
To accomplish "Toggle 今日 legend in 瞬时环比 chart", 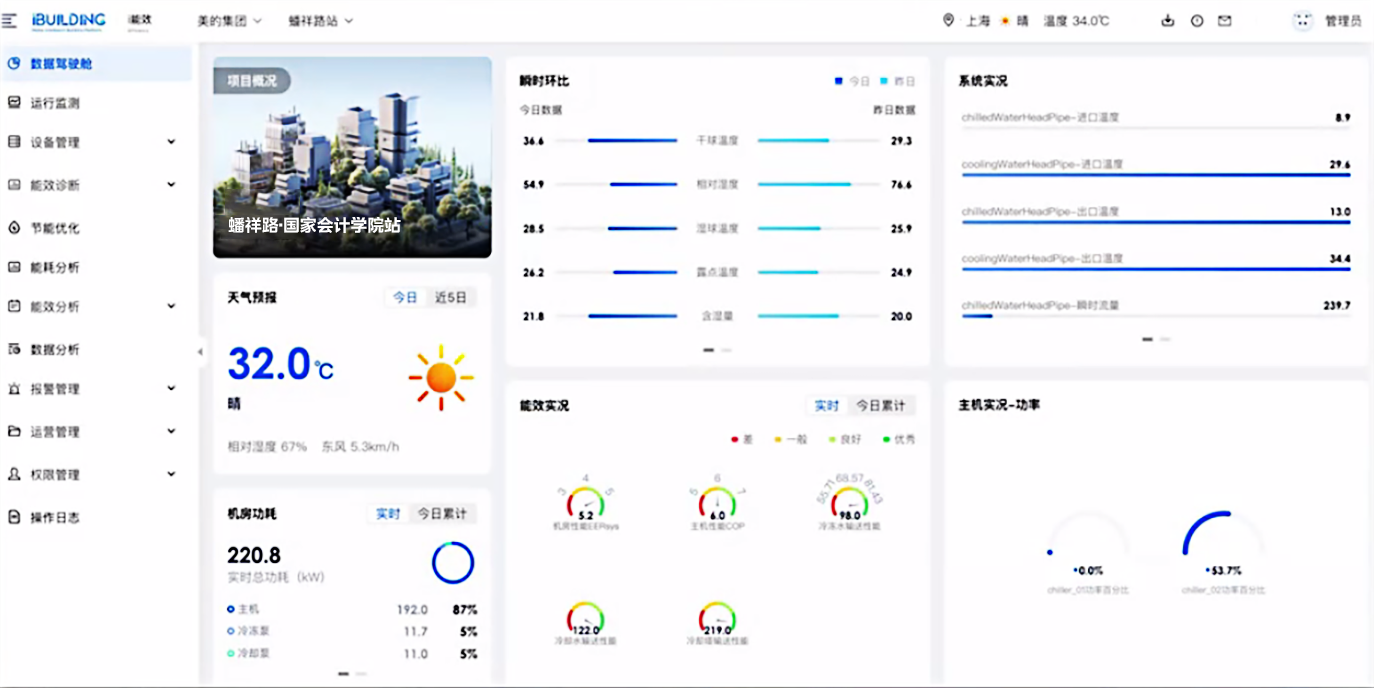I will [853, 81].
